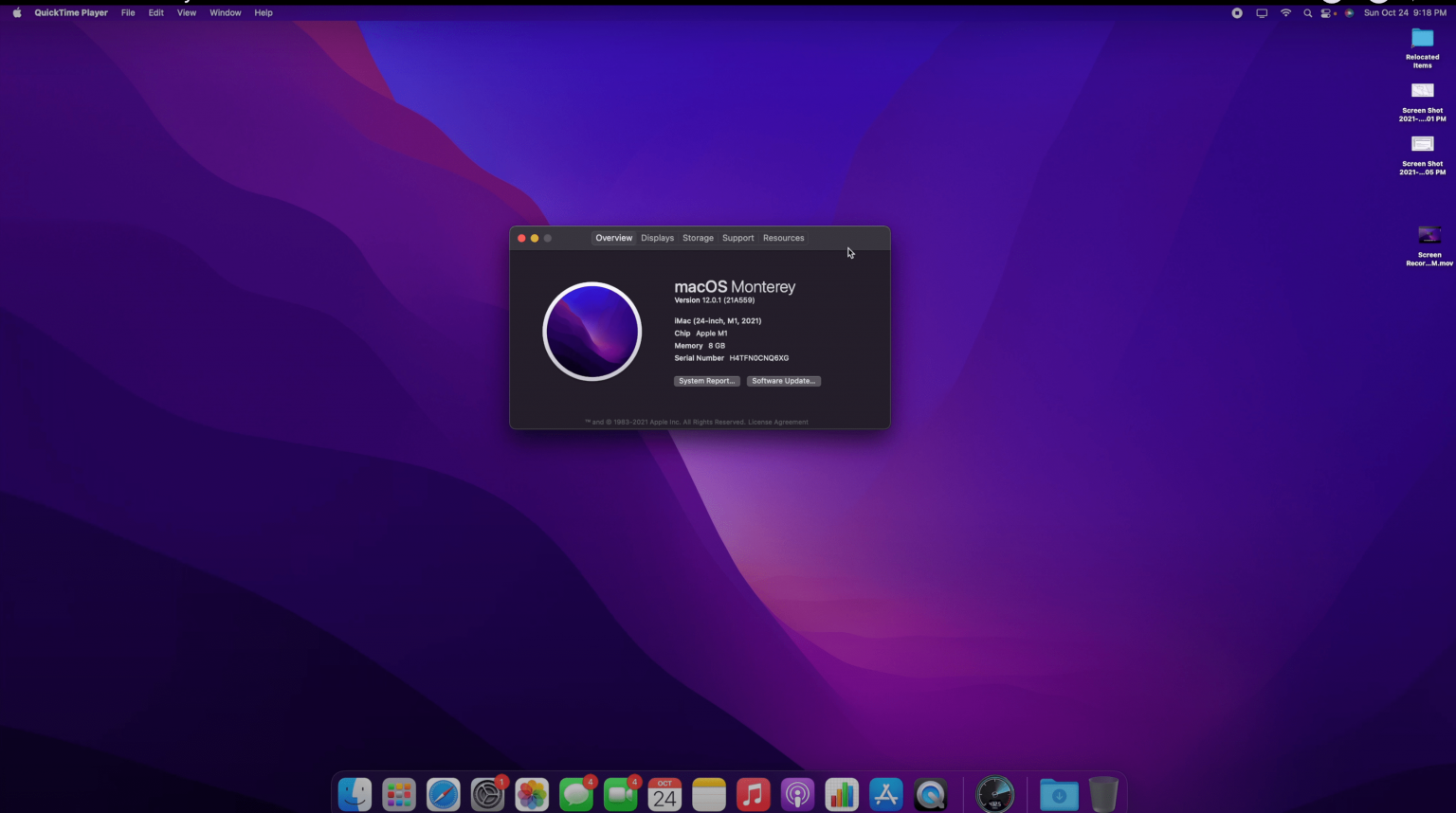Select the Displays tab

pos(657,238)
